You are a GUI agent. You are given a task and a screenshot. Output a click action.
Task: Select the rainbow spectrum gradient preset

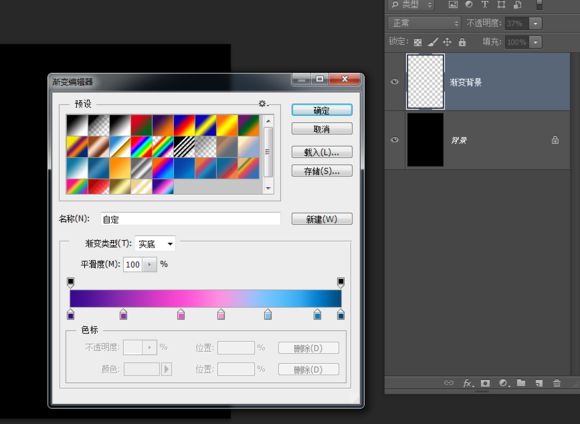tap(142, 147)
